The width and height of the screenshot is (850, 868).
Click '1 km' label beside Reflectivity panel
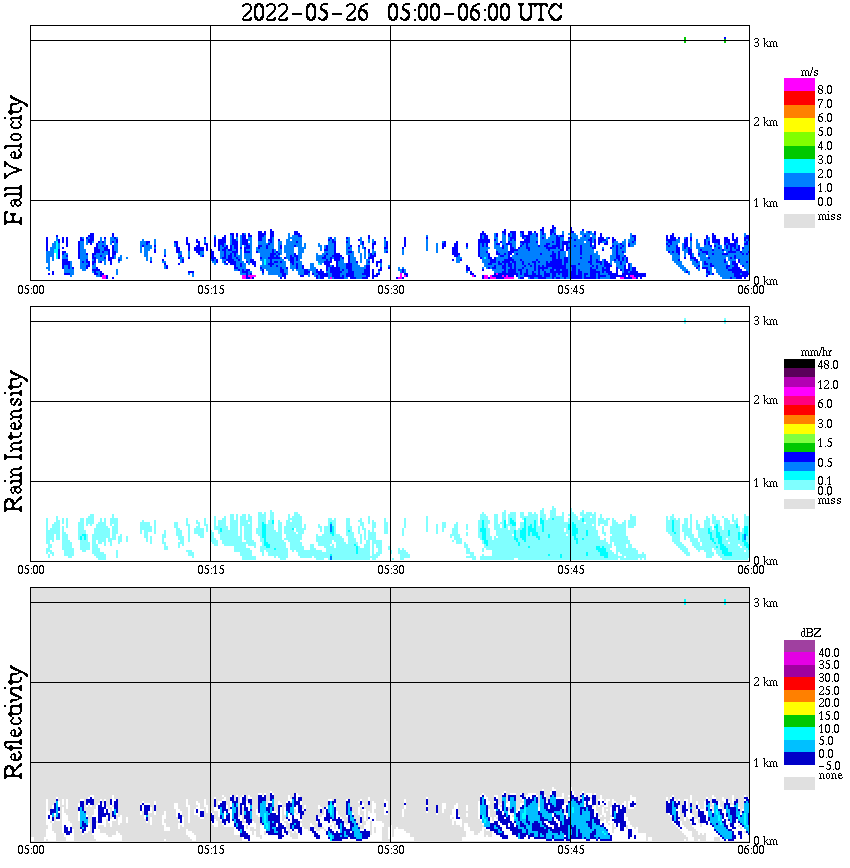click(765, 763)
